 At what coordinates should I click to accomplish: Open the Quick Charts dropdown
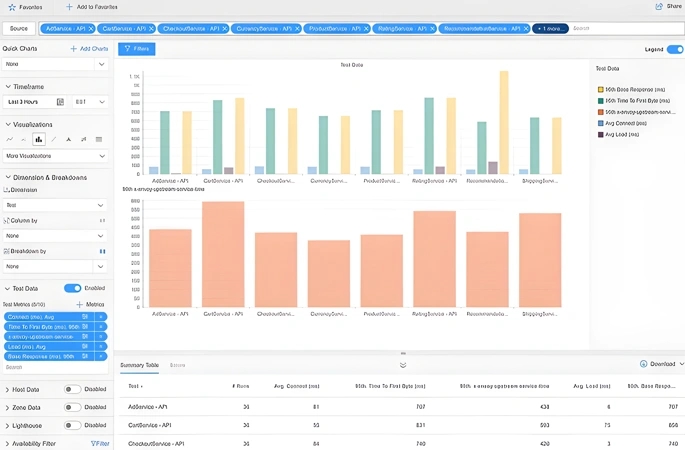click(55, 64)
